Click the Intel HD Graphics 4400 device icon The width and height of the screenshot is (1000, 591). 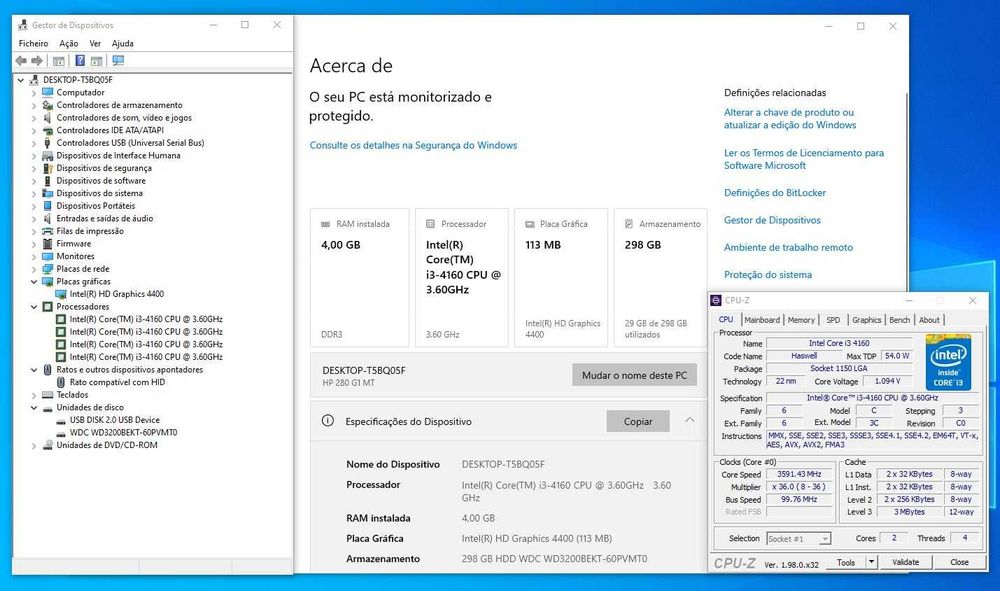click(x=61, y=294)
